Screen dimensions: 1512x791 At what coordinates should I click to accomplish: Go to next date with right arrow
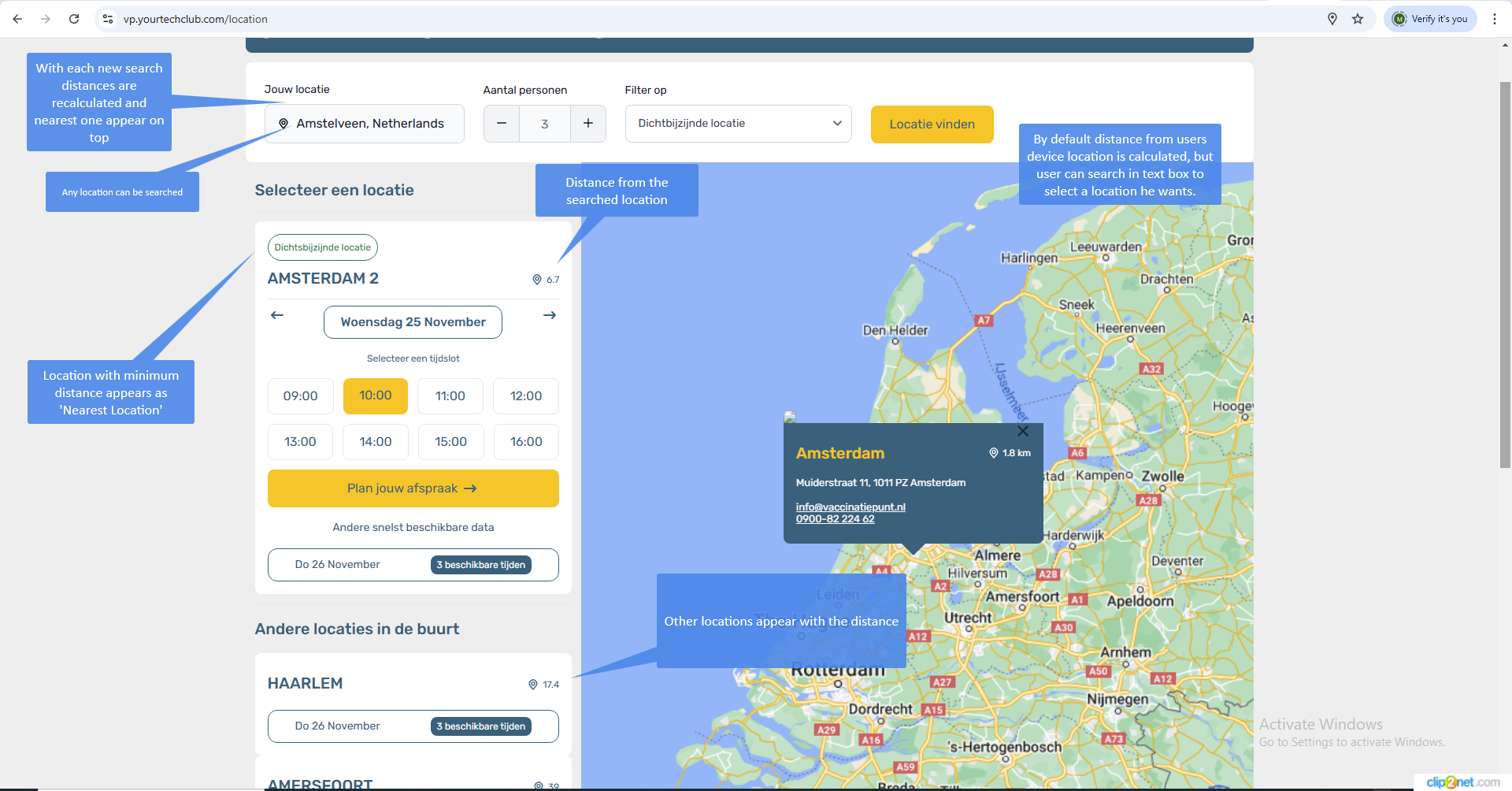550,315
